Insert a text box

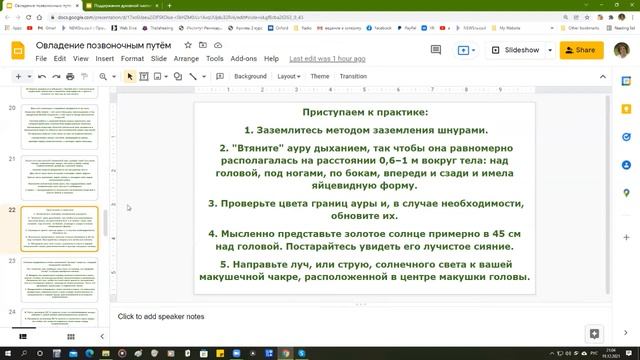click(x=144, y=76)
